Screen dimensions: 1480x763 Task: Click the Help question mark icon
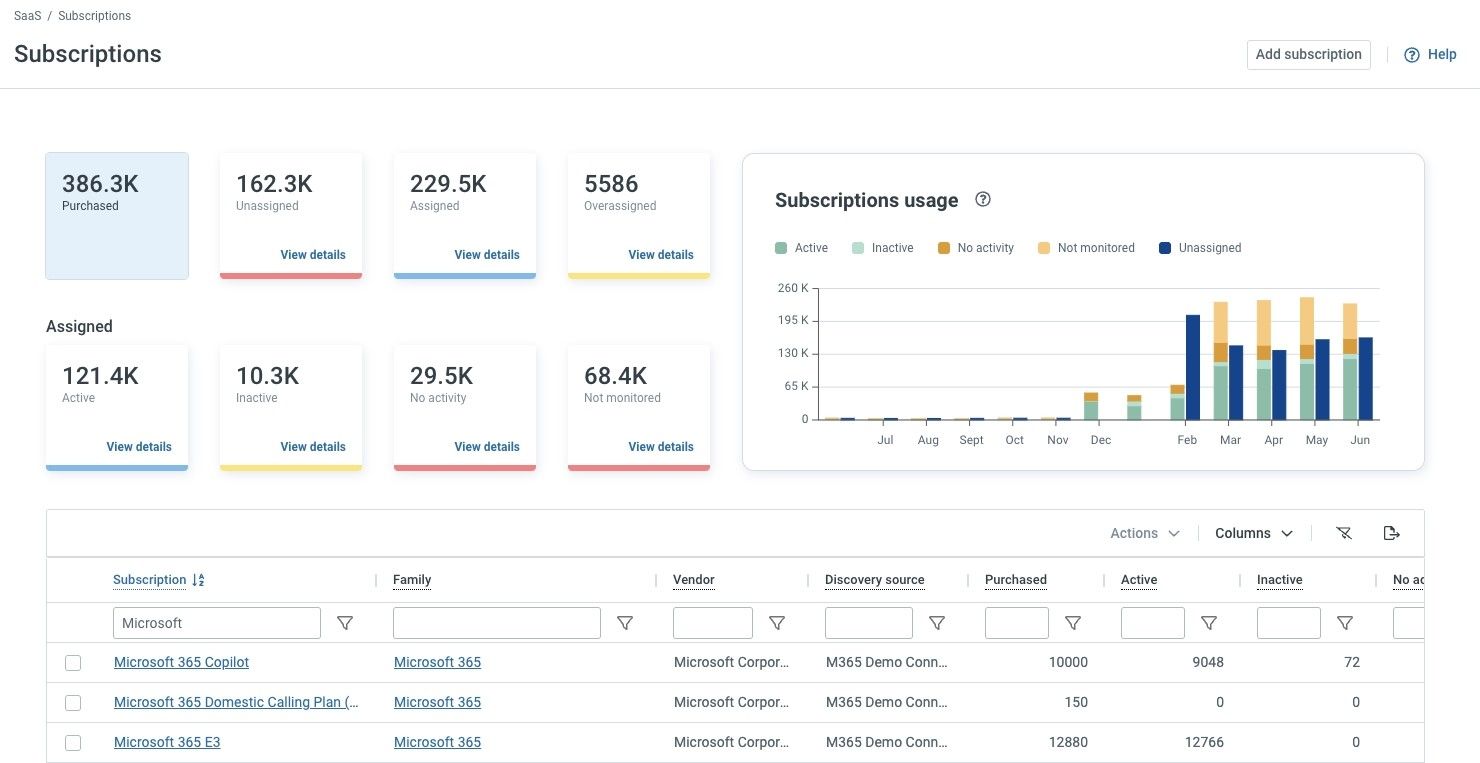(x=1412, y=55)
